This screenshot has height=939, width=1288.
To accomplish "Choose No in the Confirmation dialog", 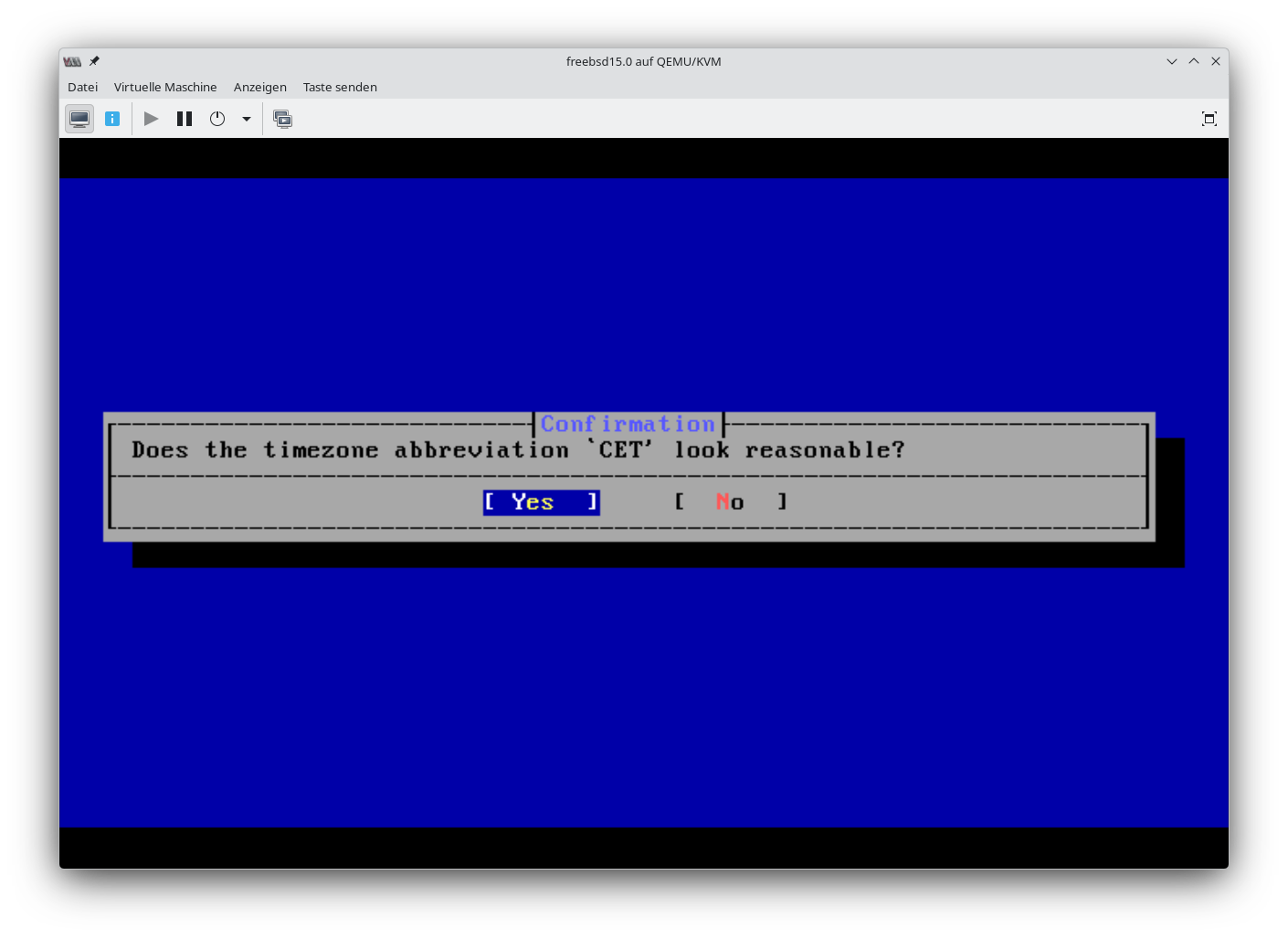I will (x=730, y=502).
